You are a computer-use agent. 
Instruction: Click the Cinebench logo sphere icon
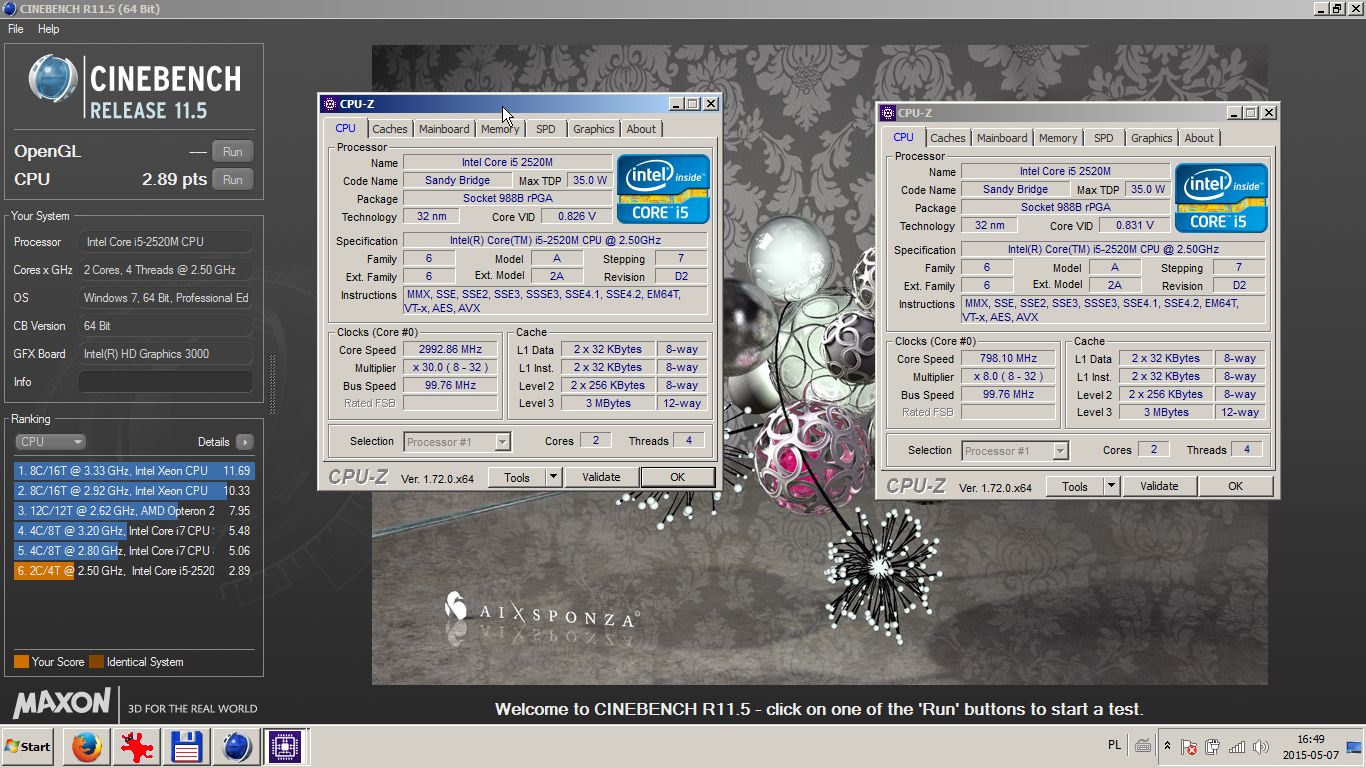tap(53, 79)
